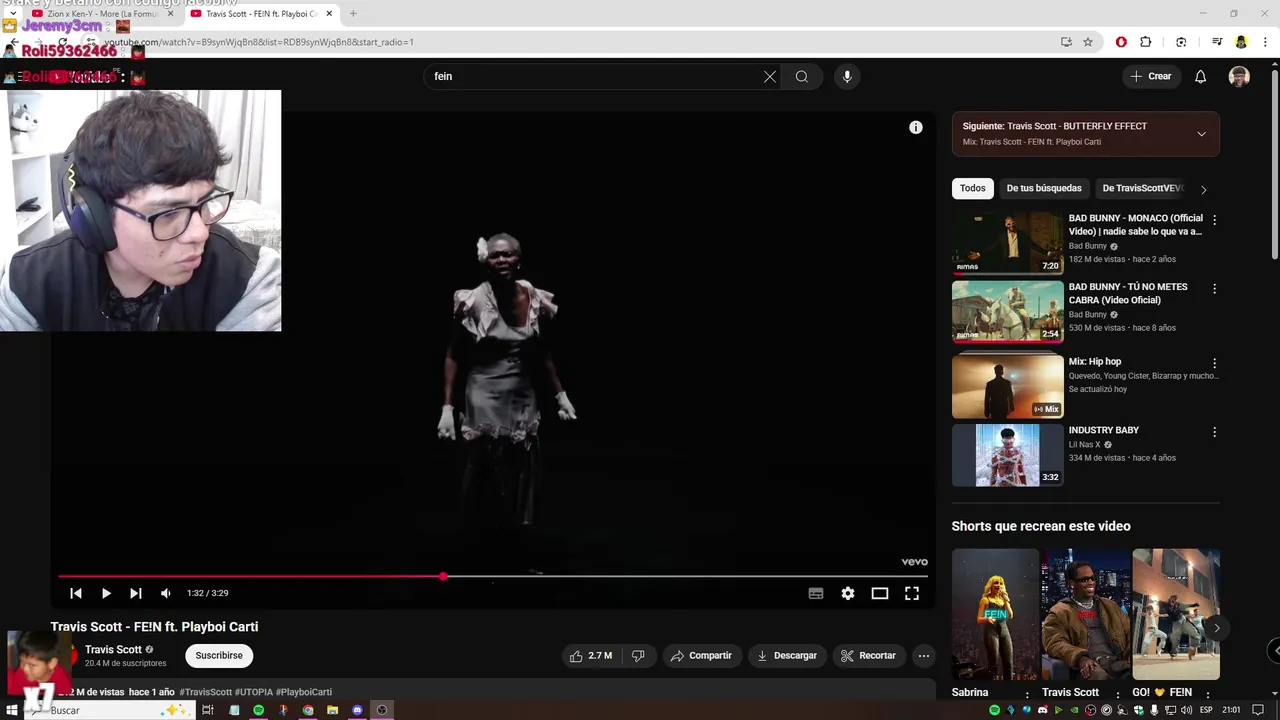1280x720 pixels.
Task: Toggle subtitles on the player
Action: [816, 593]
